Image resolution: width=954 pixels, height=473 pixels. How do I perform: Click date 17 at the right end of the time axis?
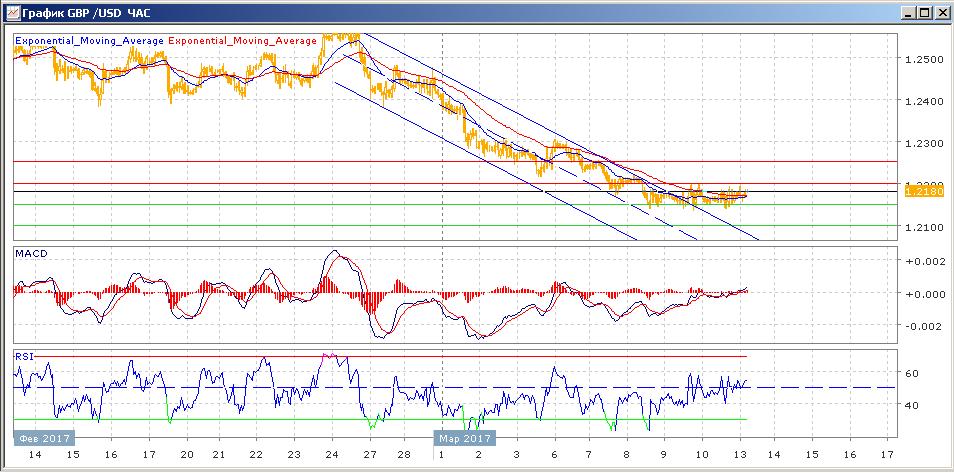coord(887,454)
